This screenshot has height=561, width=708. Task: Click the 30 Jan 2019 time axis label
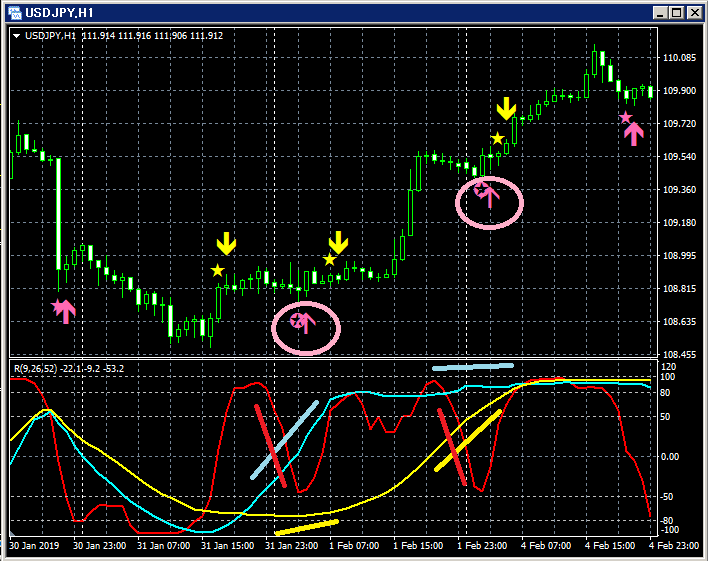click(34, 546)
